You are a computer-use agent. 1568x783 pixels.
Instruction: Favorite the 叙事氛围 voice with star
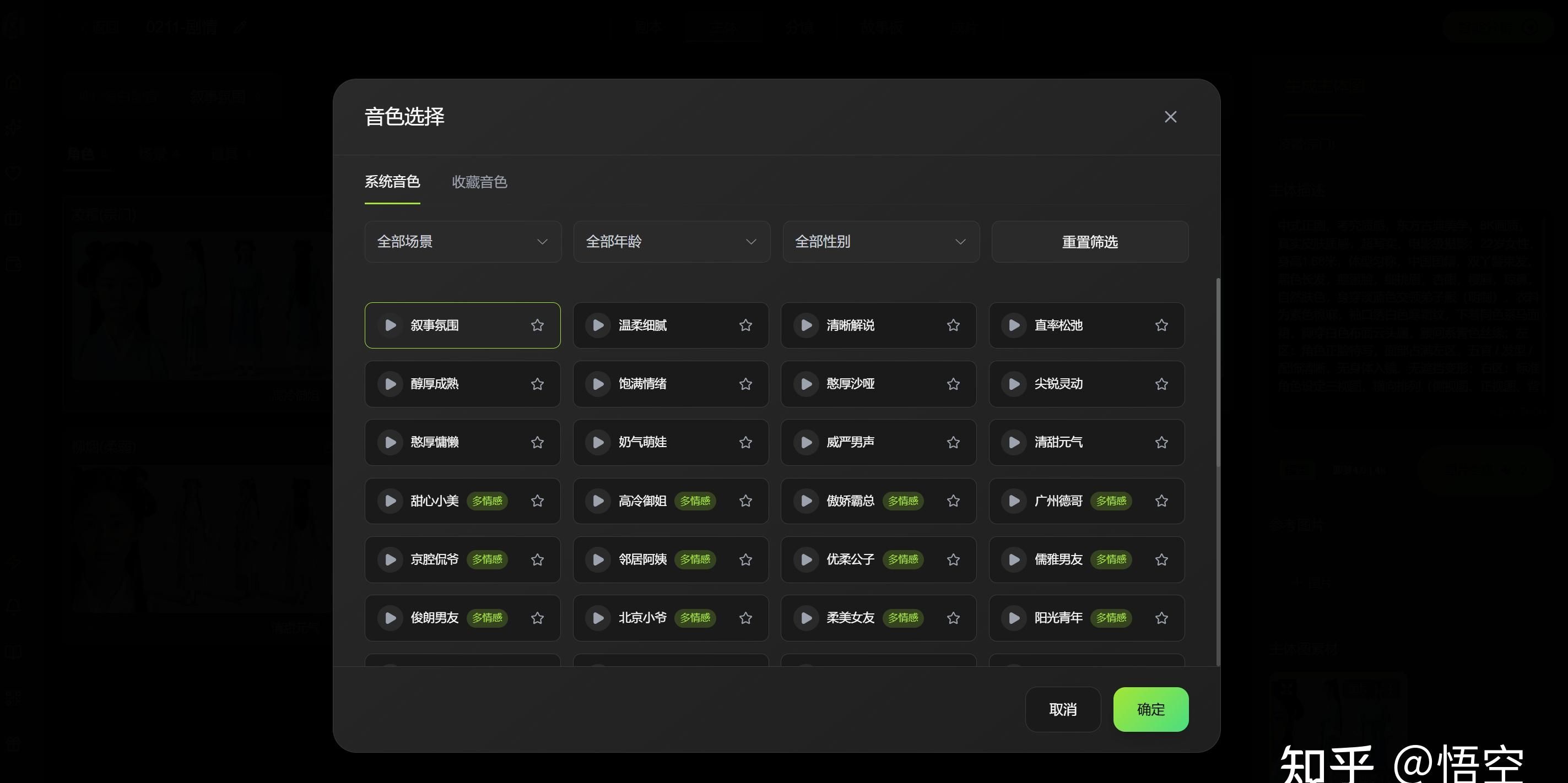[537, 325]
